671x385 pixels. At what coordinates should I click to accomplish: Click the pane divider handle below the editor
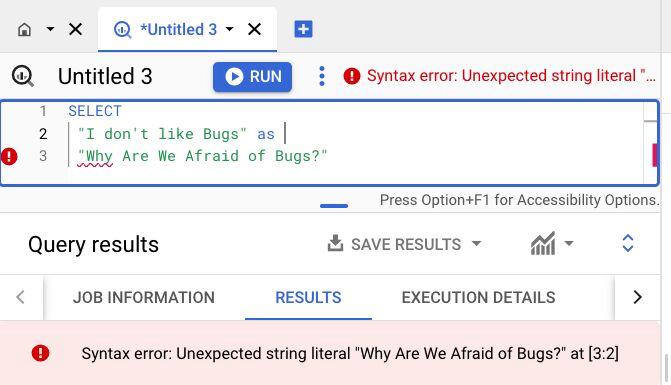click(334, 206)
